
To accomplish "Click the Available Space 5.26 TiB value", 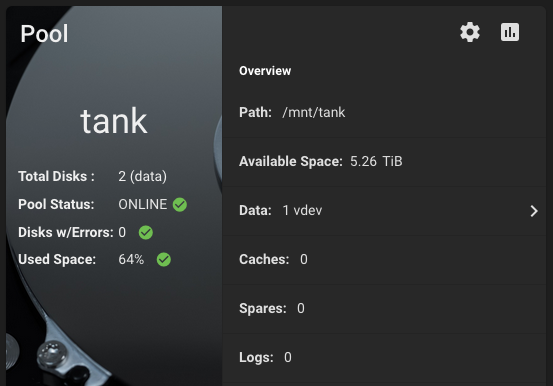I will click(376, 162).
